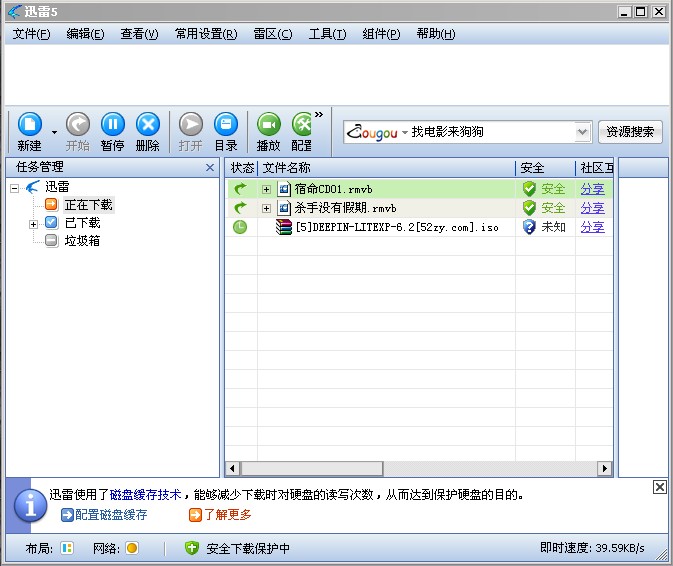Select 正在下载 in the task tree
The width and height of the screenshot is (673, 566).
88,205
